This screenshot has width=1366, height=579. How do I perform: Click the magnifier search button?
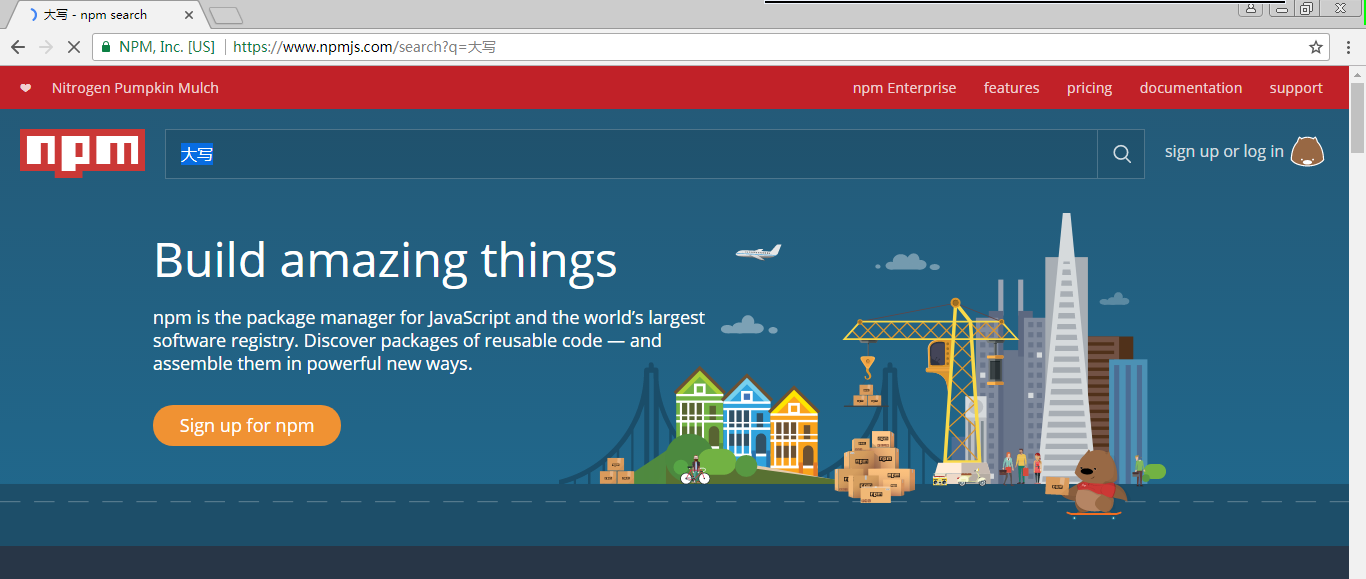(1121, 154)
